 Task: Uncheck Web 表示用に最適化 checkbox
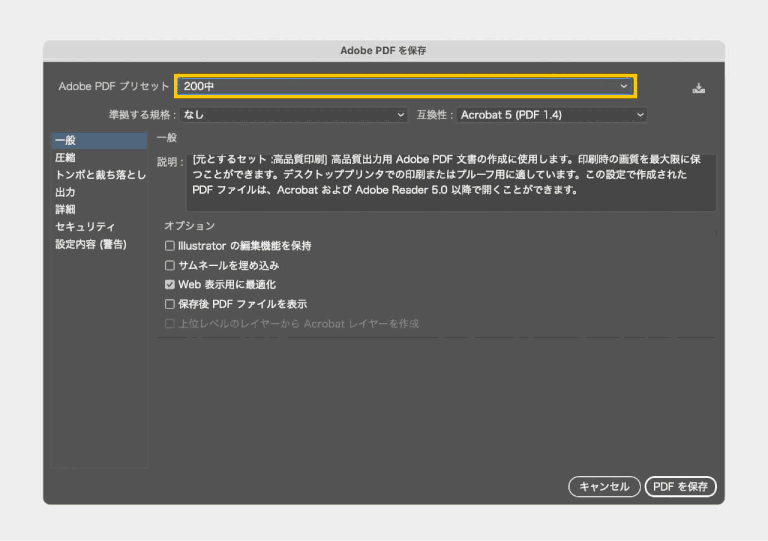(x=170, y=285)
